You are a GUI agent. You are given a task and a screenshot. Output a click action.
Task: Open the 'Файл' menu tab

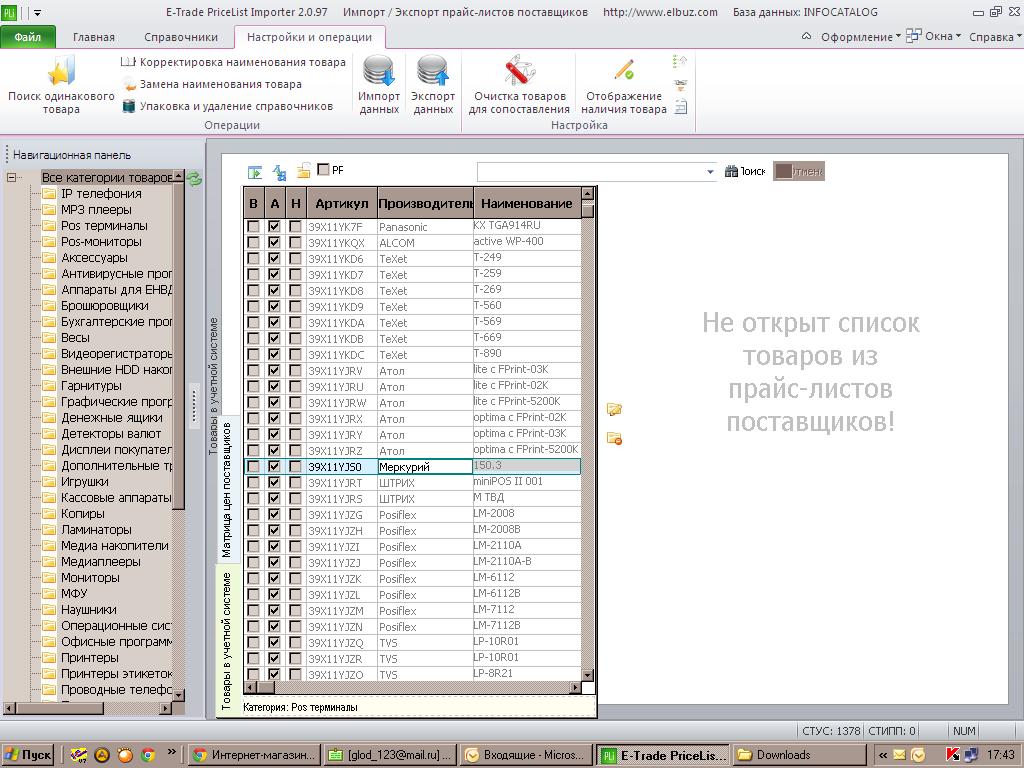pos(28,37)
